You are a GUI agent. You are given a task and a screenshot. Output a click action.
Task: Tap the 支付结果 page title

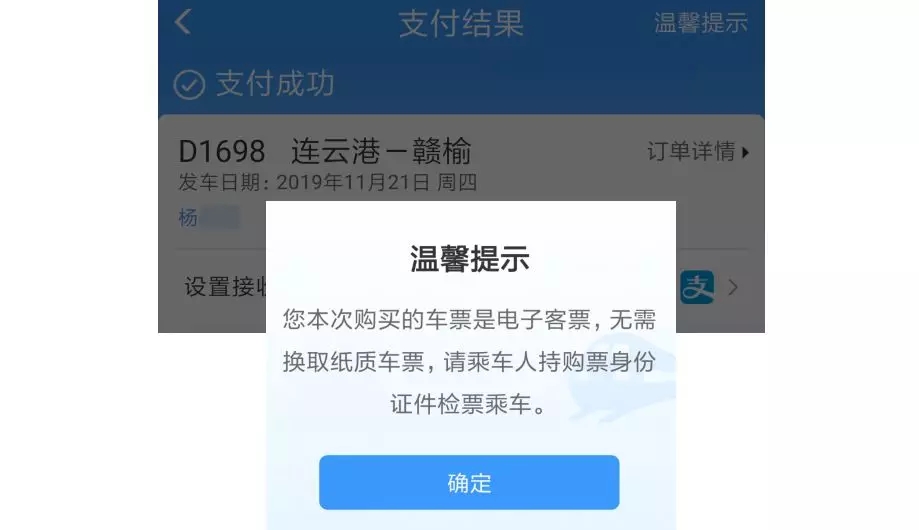pyautogui.click(x=461, y=23)
